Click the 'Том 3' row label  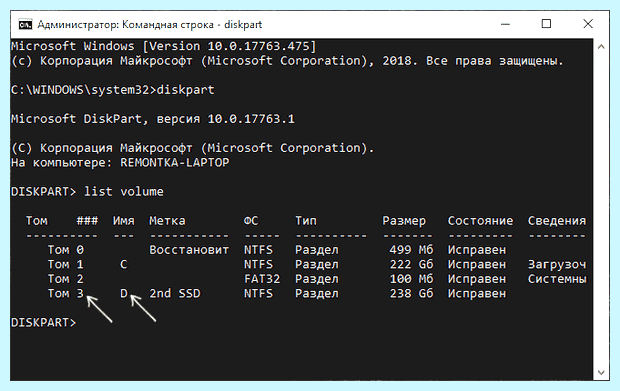pyautogui.click(x=66, y=294)
